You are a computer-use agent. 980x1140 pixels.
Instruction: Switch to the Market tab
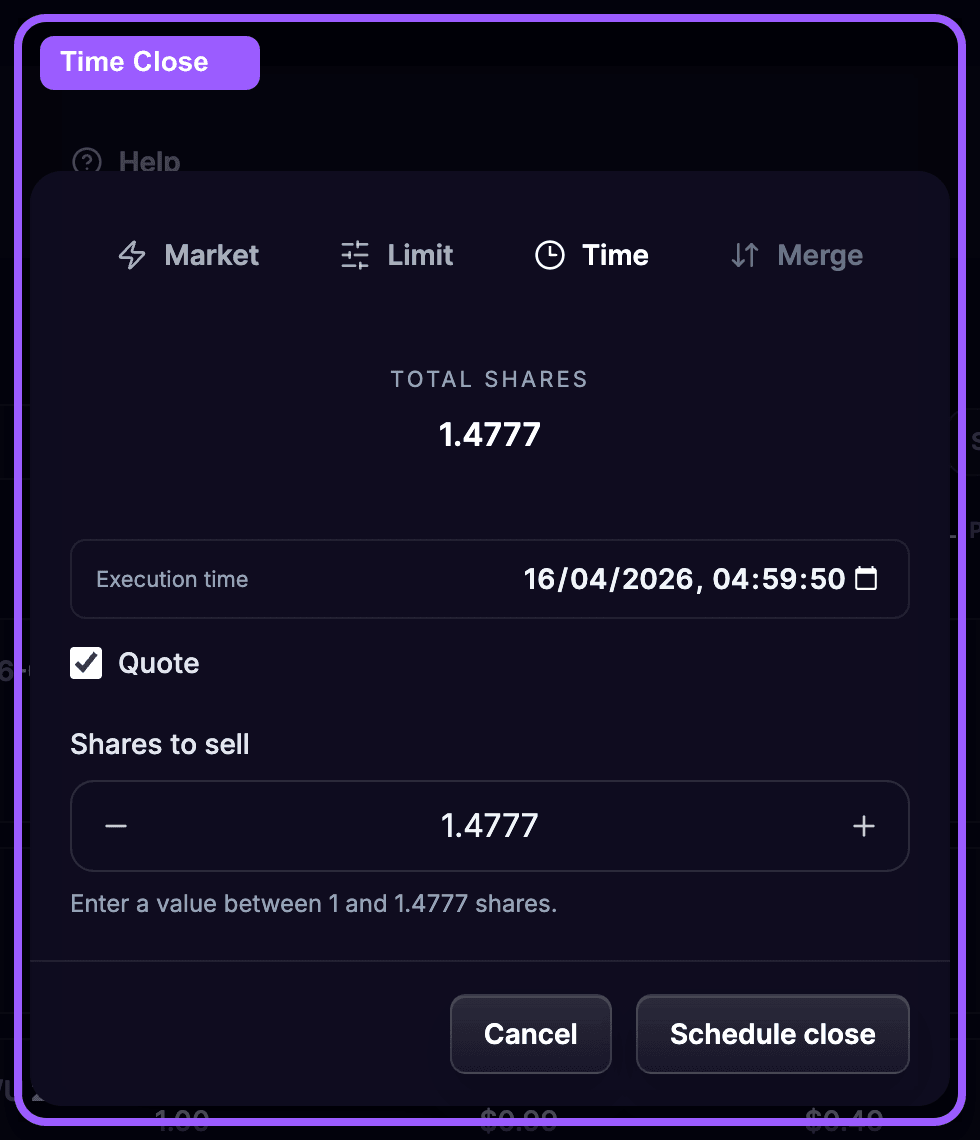tap(211, 256)
